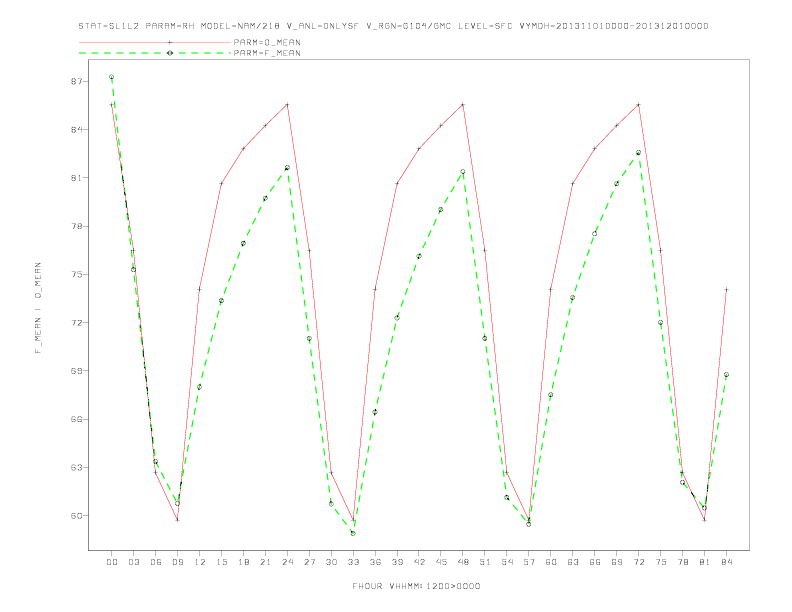Click y-axis tick value 69
Viewport: 792px width, 612px height.
pos(76,371)
